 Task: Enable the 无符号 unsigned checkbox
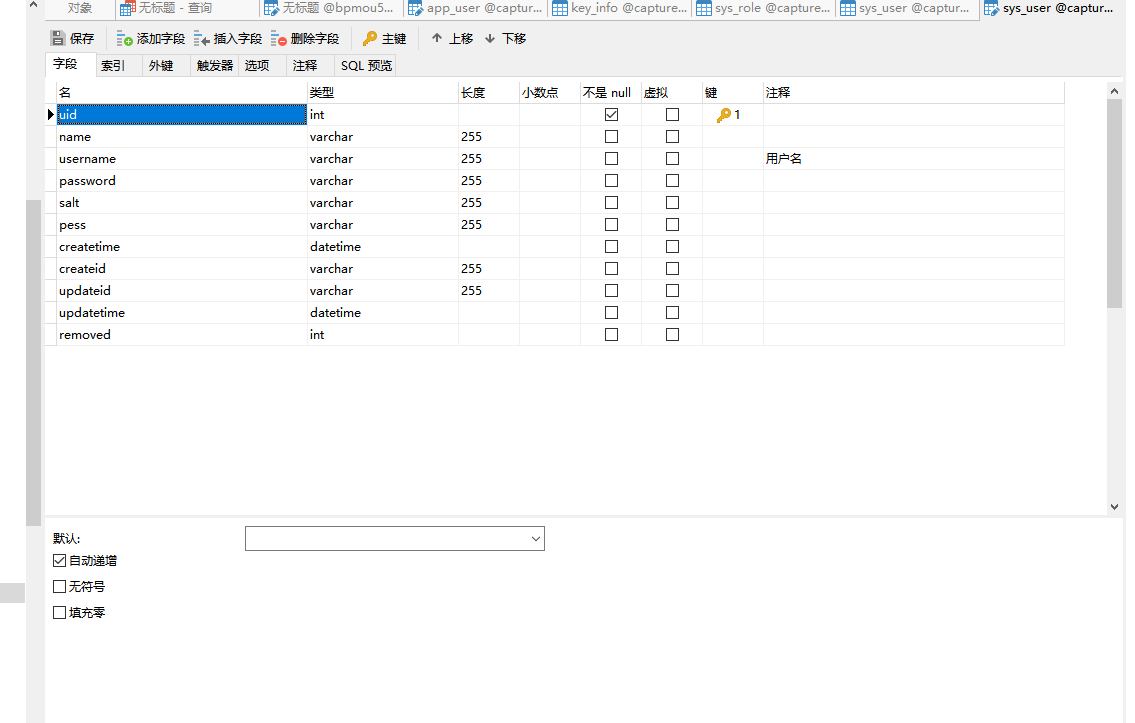click(x=59, y=586)
